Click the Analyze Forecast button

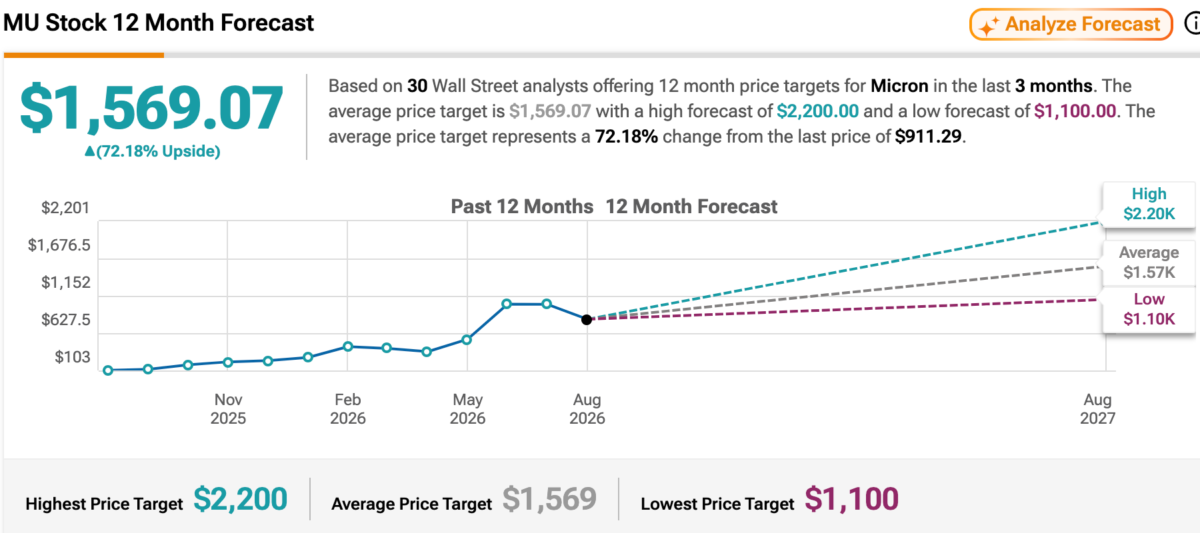[x=1070, y=25]
